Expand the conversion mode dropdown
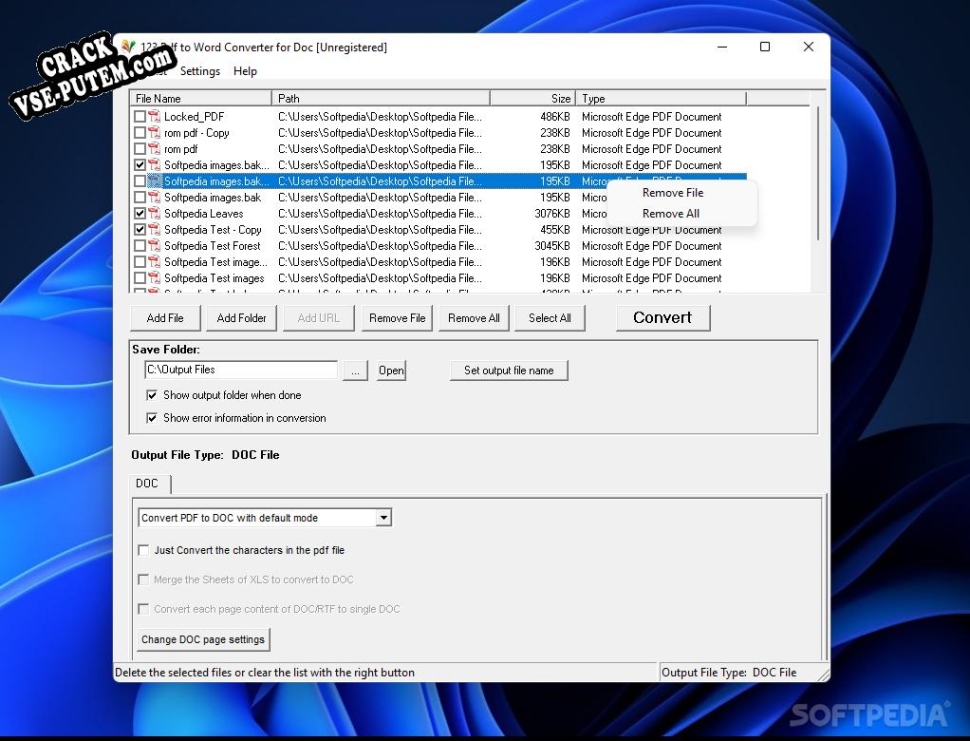The width and height of the screenshot is (970, 741). click(x=383, y=518)
